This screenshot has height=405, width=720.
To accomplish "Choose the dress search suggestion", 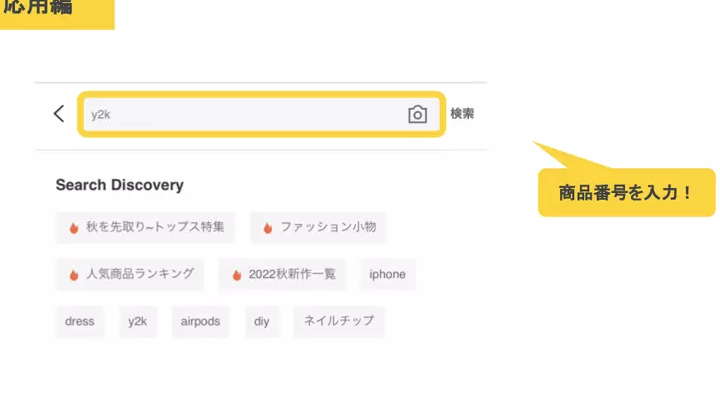I will point(80,322).
